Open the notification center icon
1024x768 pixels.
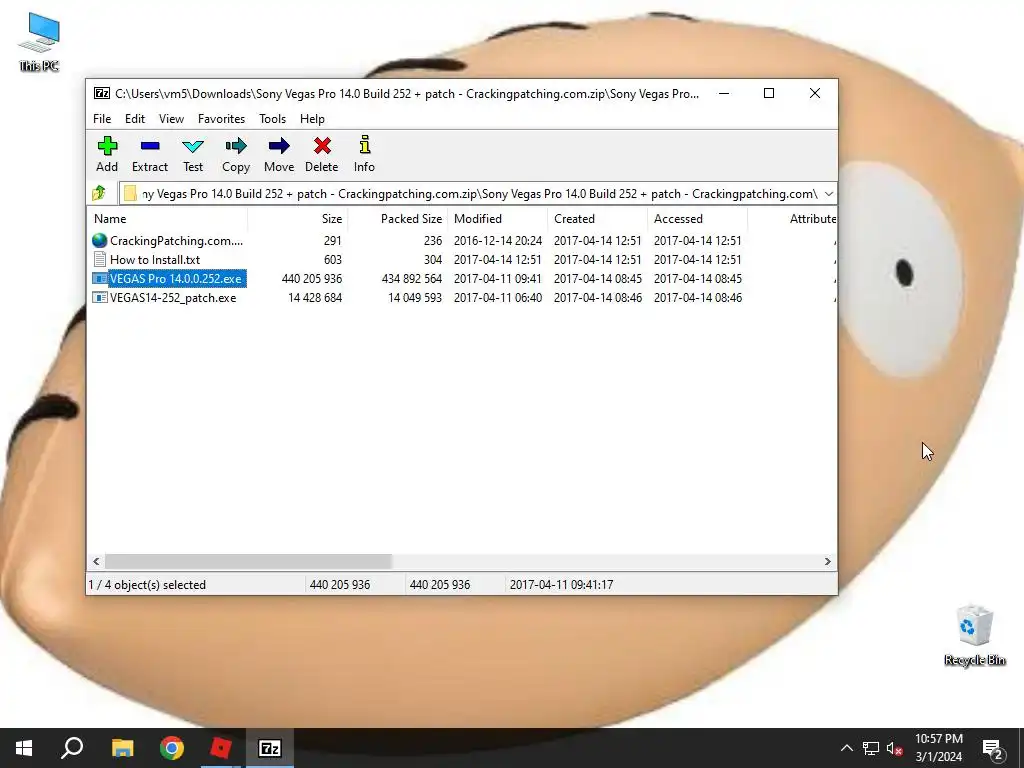tap(992, 748)
